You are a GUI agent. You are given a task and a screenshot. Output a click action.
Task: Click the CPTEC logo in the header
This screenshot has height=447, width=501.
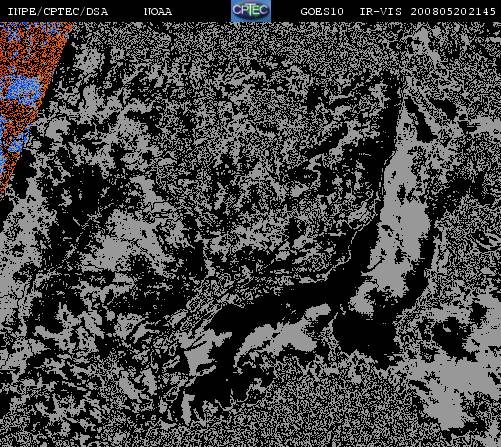251,11
